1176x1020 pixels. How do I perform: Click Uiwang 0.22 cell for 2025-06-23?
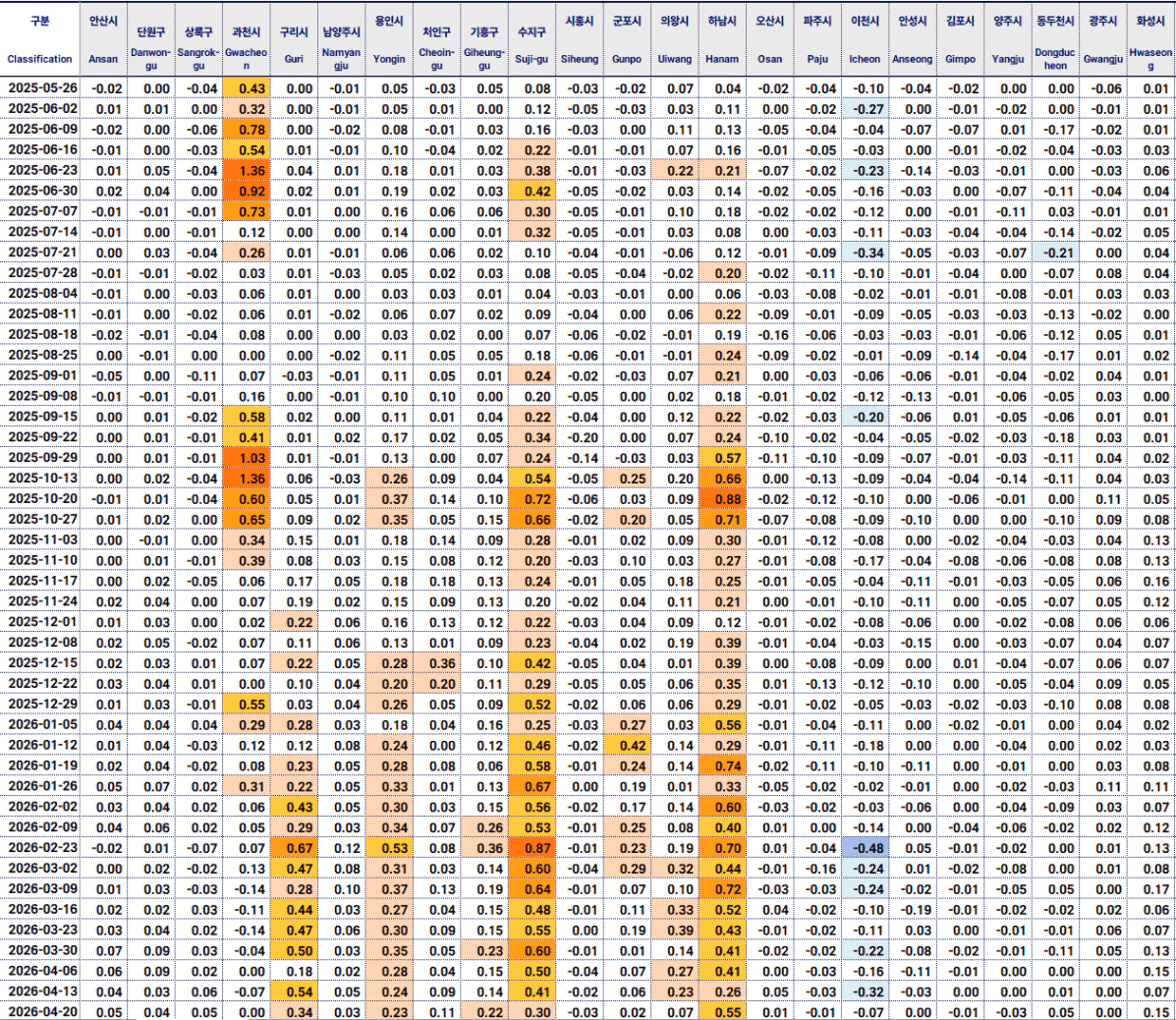coord(675,170)
